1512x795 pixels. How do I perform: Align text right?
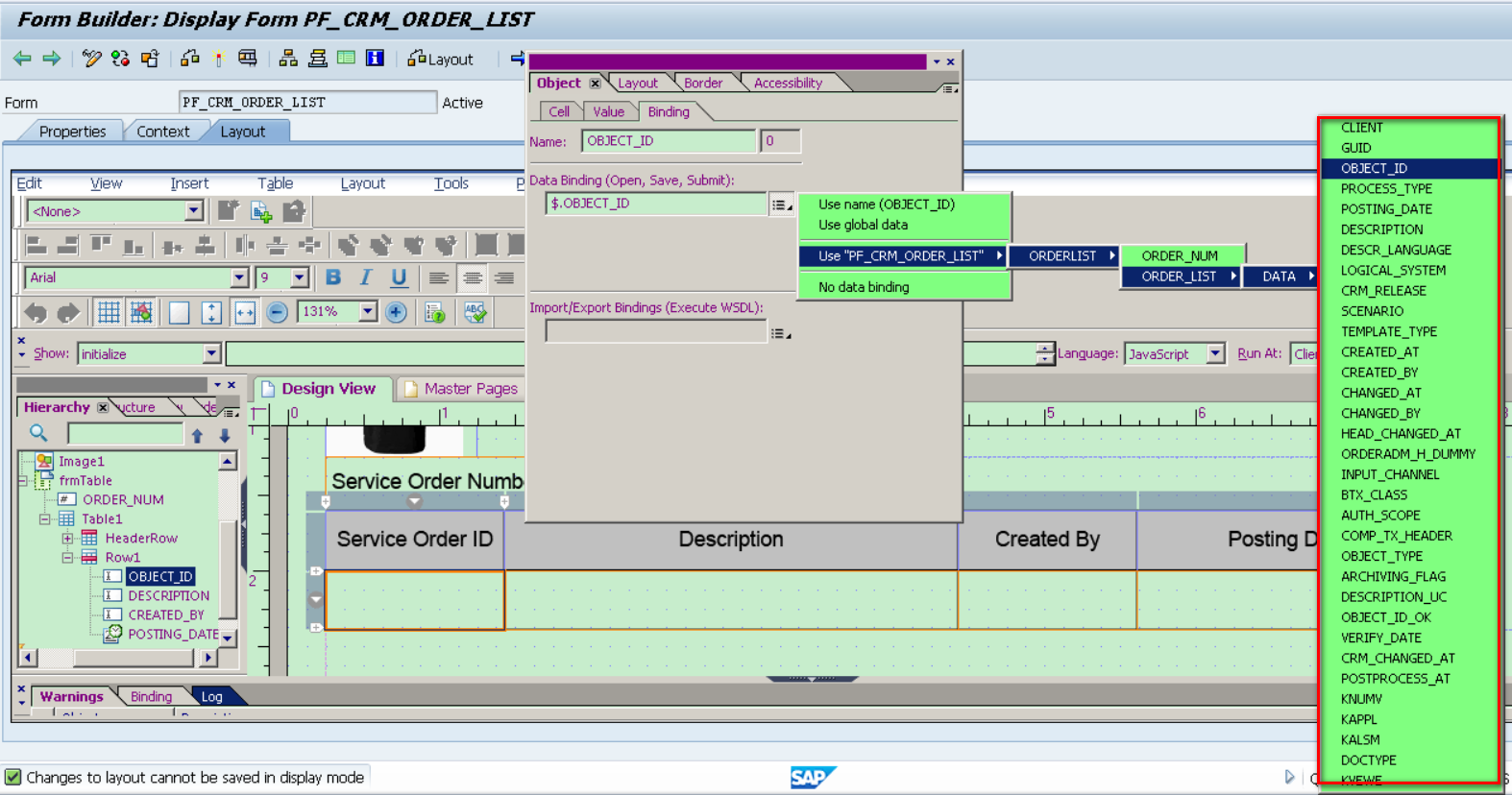click(x=503, y=277)
